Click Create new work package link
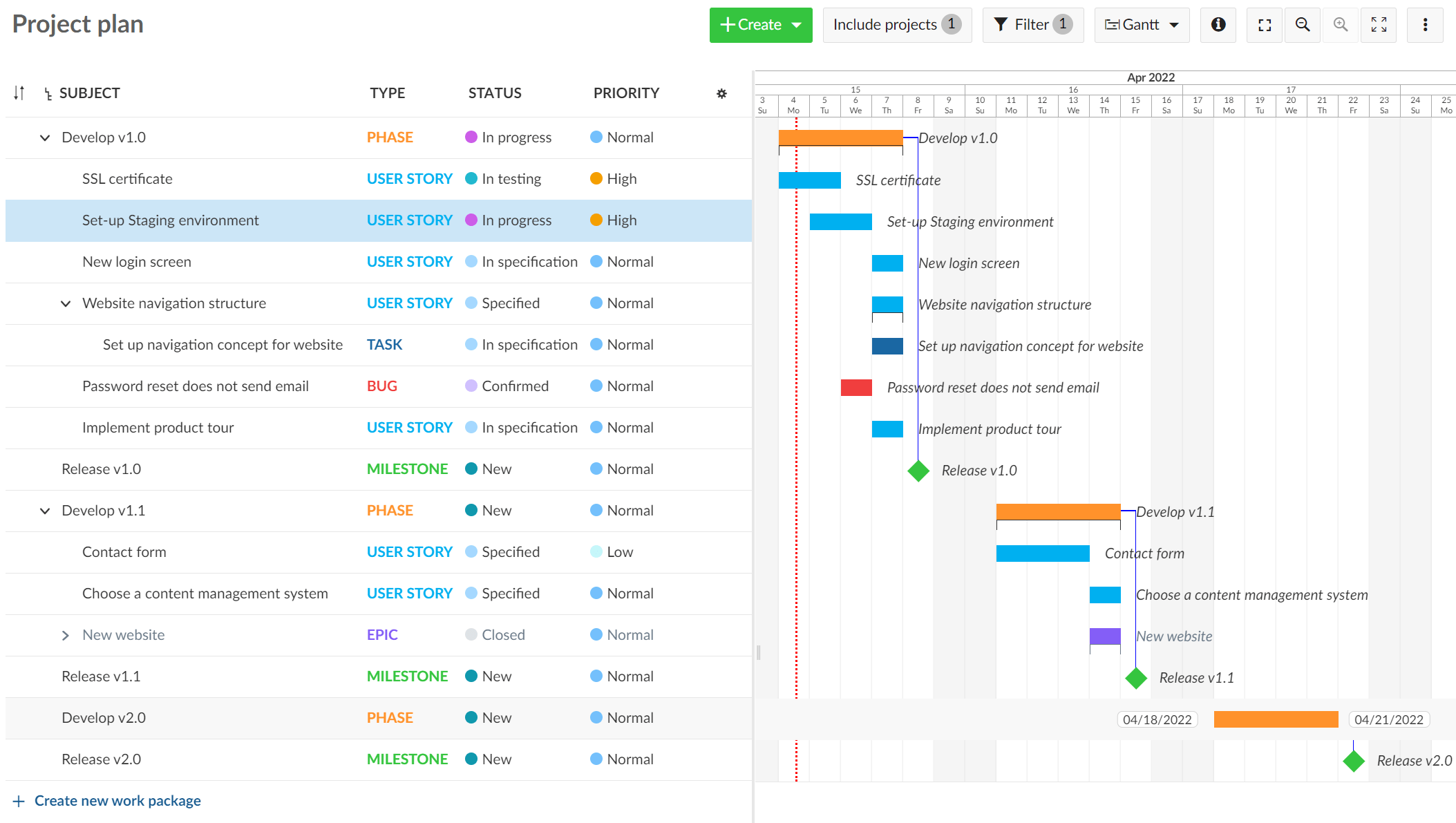Image resolution: width=1456 pixels, height=823 pixels. tap(118, 800)
